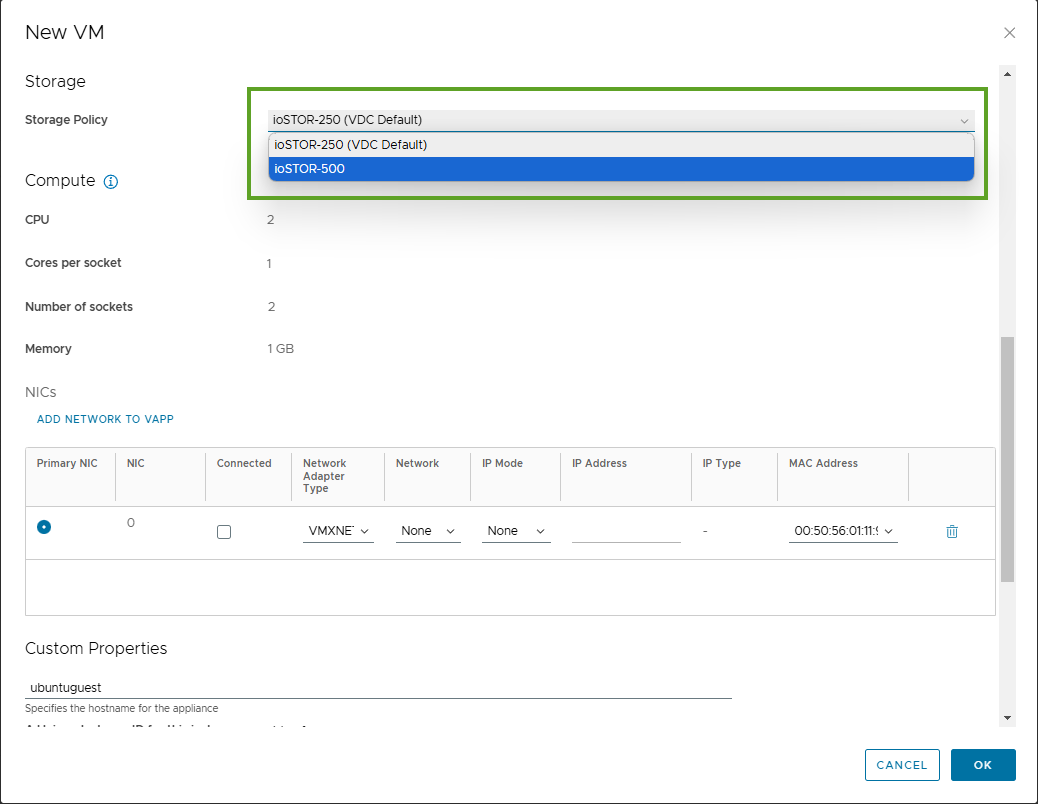The height and width of the screenshot is (804, 1038).
Task: Choose ioSTOR-500 from the storage list
Action: (x=620, y=169)
